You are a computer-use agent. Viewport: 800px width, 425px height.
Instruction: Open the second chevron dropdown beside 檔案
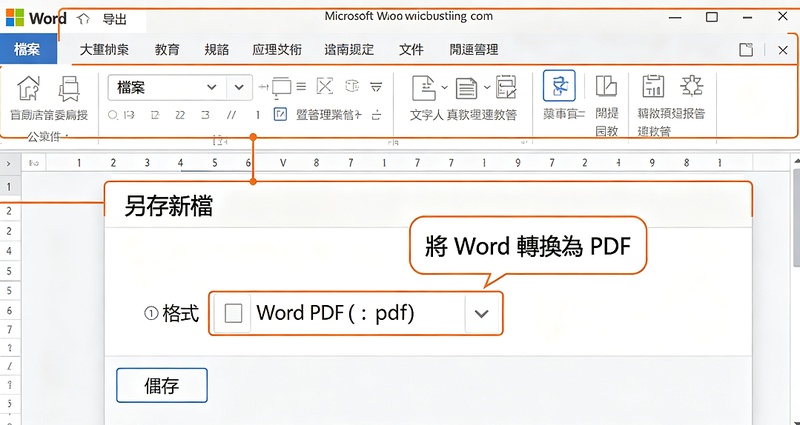click(239, 87)
